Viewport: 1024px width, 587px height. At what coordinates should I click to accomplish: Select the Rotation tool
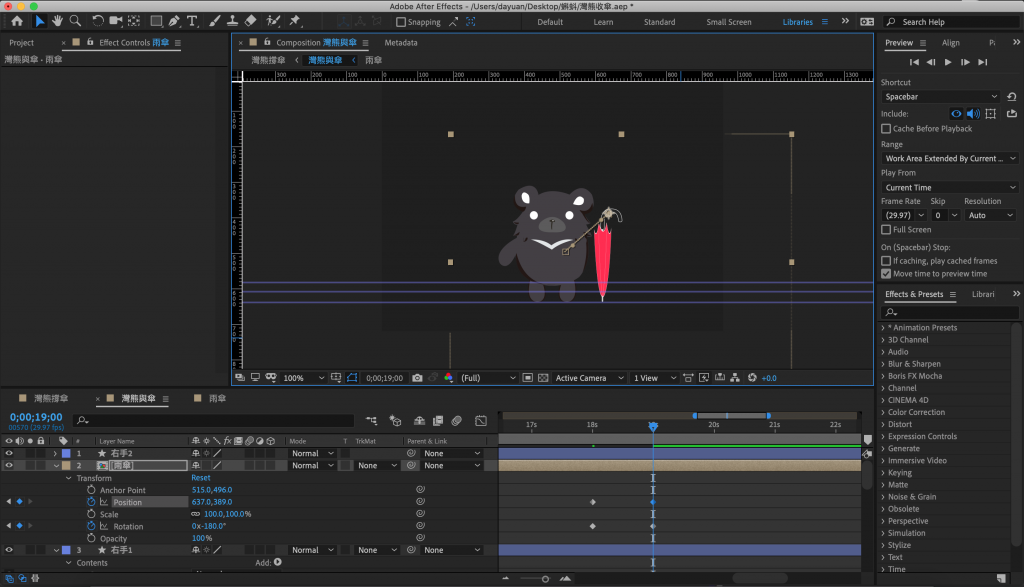(x=97, y=21)
